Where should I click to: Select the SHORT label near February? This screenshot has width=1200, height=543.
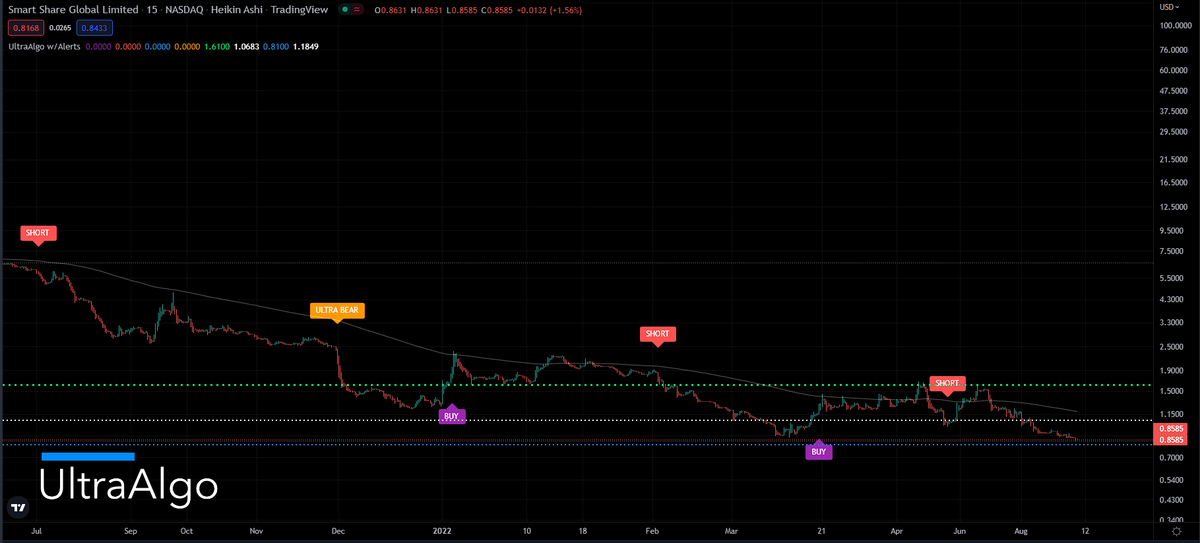click(658, 334)
